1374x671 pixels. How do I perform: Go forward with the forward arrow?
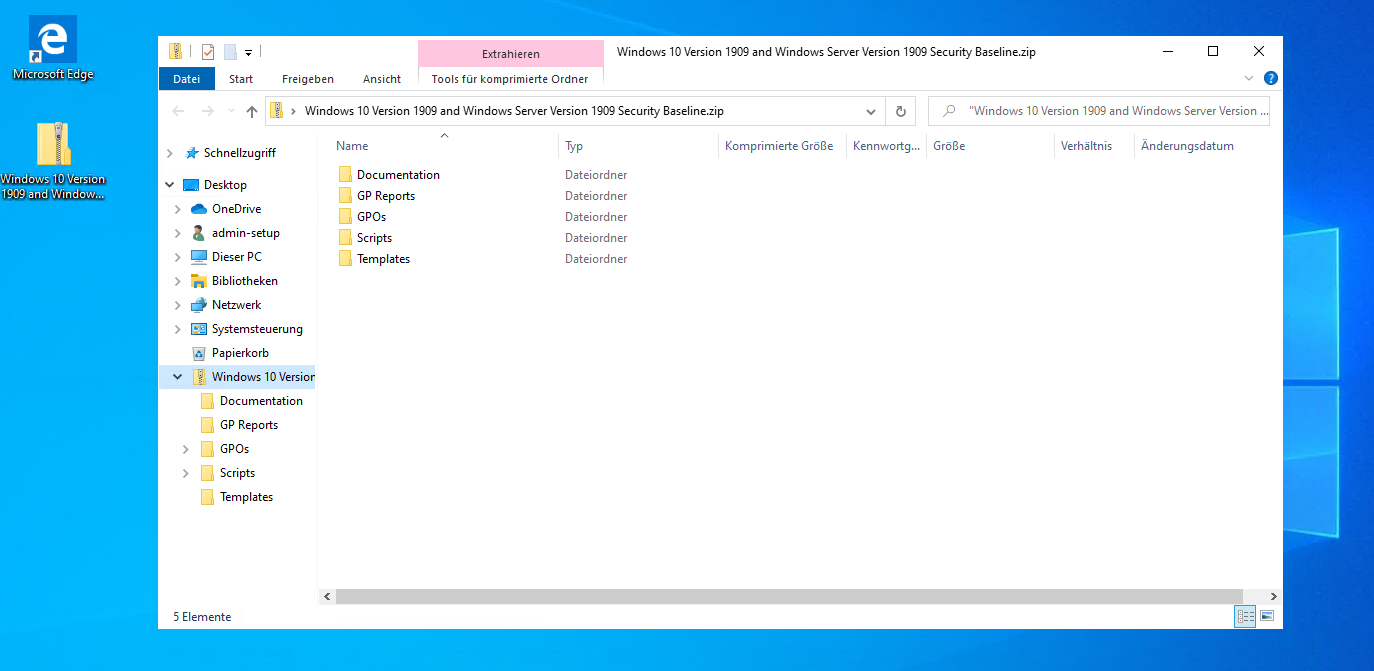207,111
